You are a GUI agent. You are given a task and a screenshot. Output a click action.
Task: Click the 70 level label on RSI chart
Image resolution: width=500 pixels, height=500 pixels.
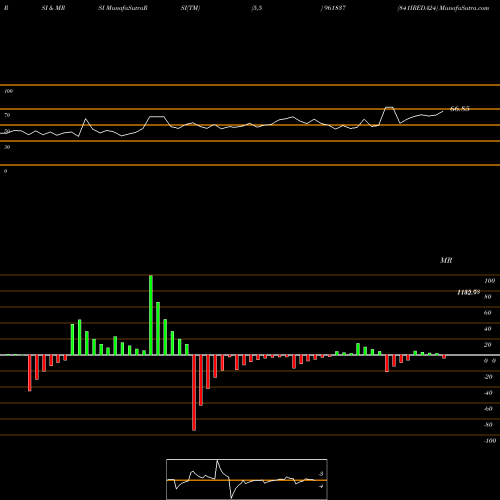pos(7,115)
